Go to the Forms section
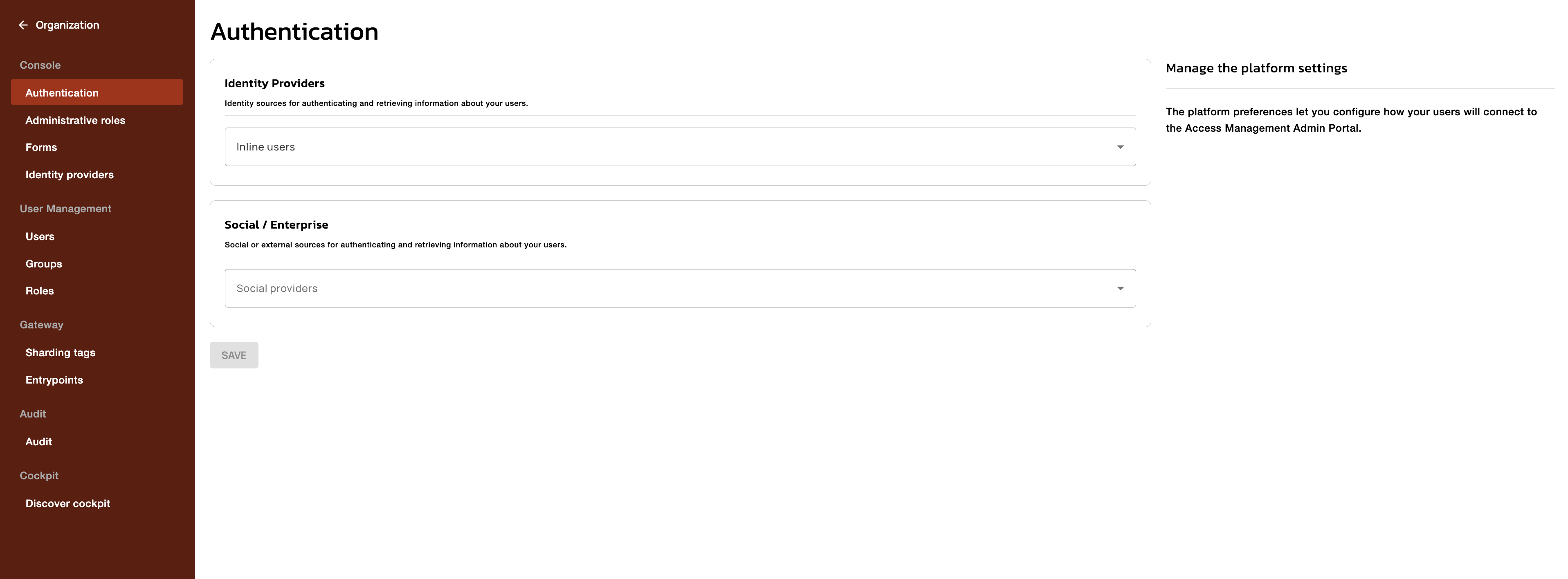This screenshot has width=1568, height=579. coord(41,147)
